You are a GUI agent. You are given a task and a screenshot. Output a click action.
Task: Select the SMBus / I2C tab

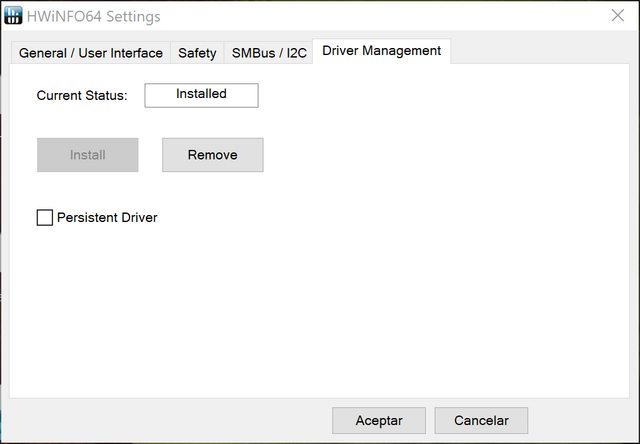click(269, 53)
